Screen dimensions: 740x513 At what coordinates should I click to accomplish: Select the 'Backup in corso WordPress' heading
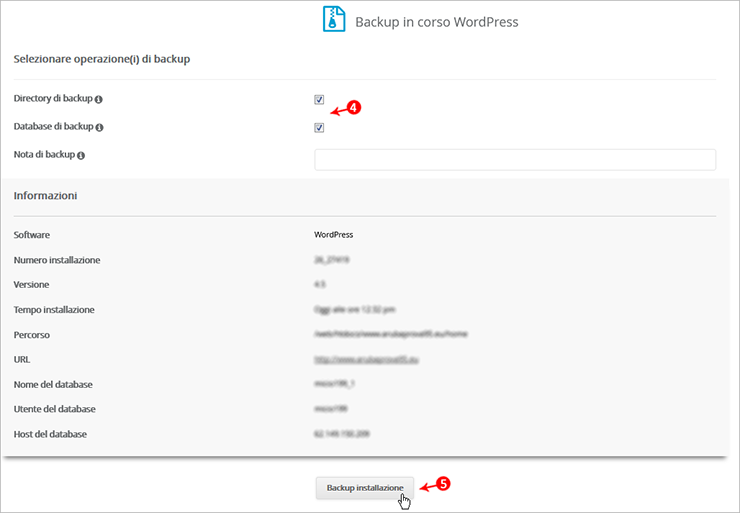pos(437,22)
